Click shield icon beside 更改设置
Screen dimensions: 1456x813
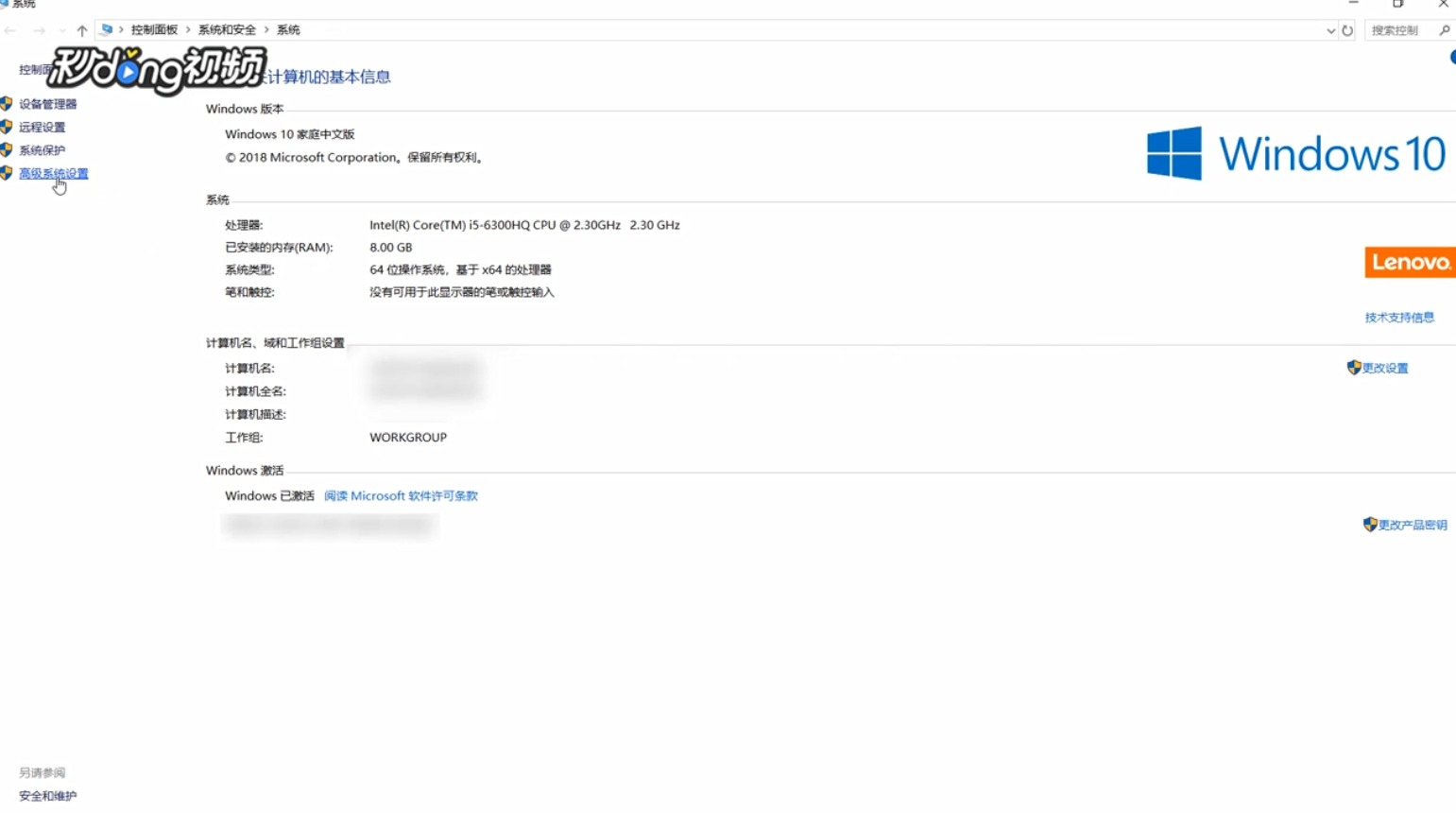point(1354,368)
